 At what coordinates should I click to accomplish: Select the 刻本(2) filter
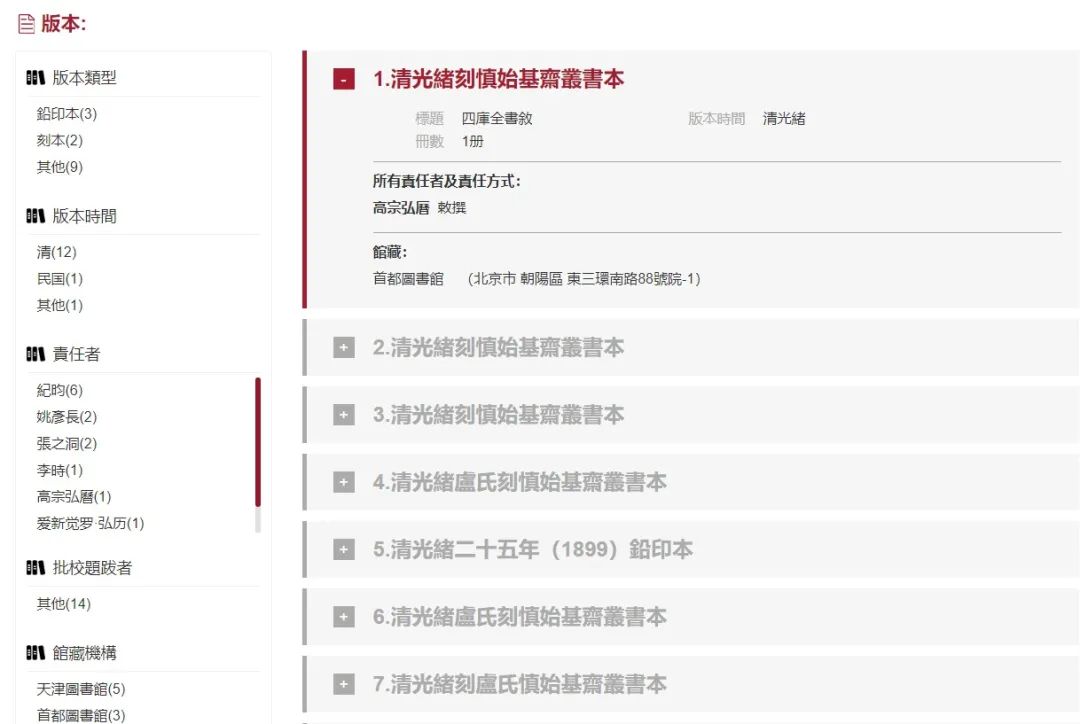[x=57, y=140]
